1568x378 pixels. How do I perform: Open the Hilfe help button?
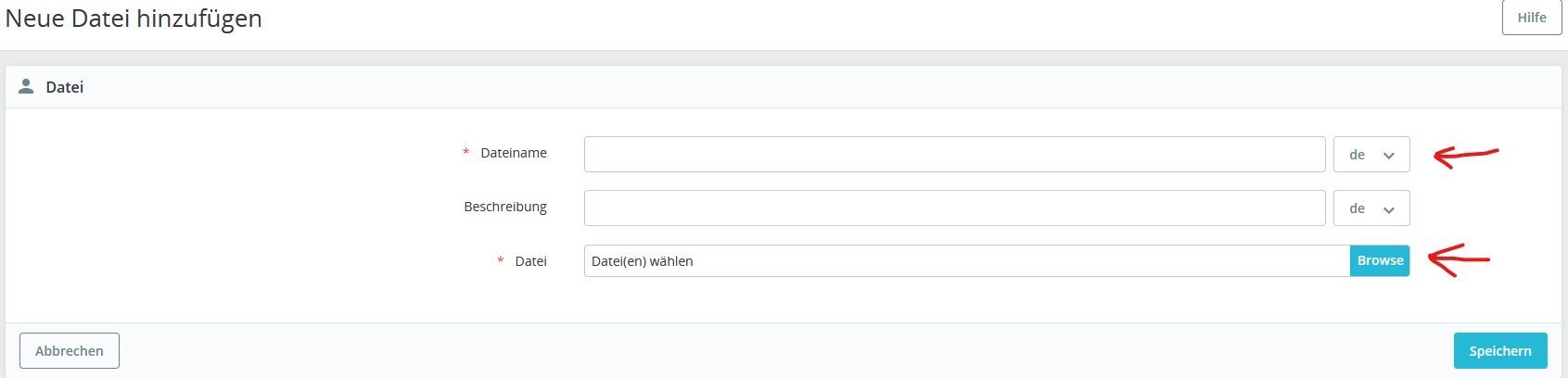point(1531,18)
